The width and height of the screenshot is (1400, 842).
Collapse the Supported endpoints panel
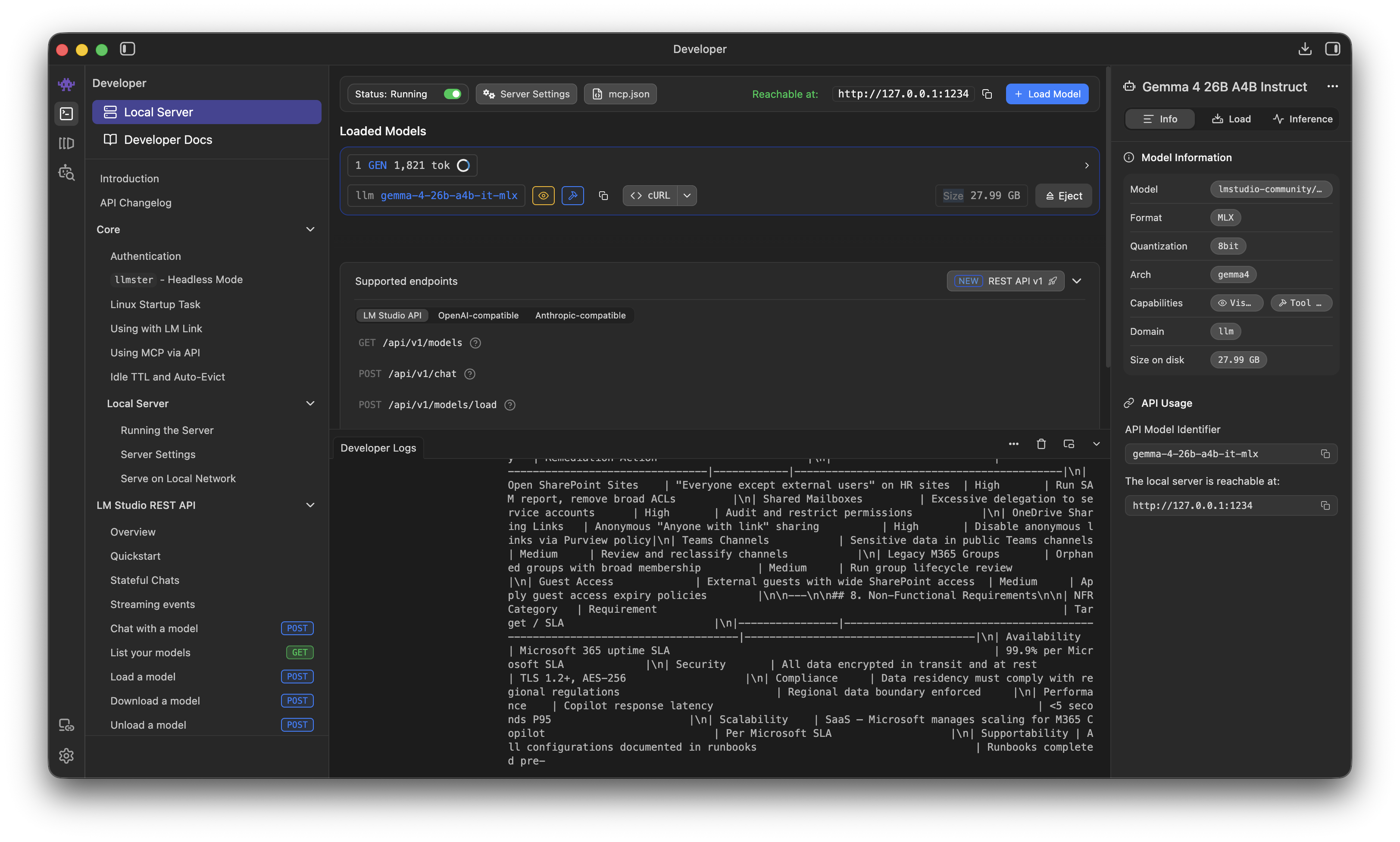tap(1077, 281)
